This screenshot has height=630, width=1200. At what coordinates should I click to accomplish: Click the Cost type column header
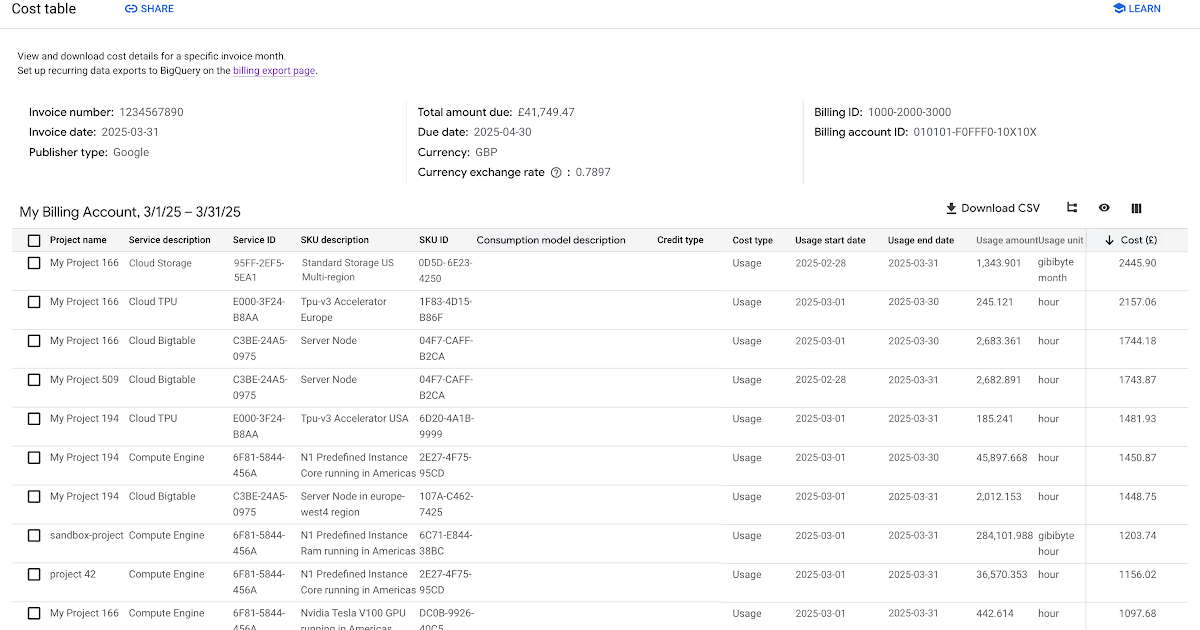tap(752, 240)
